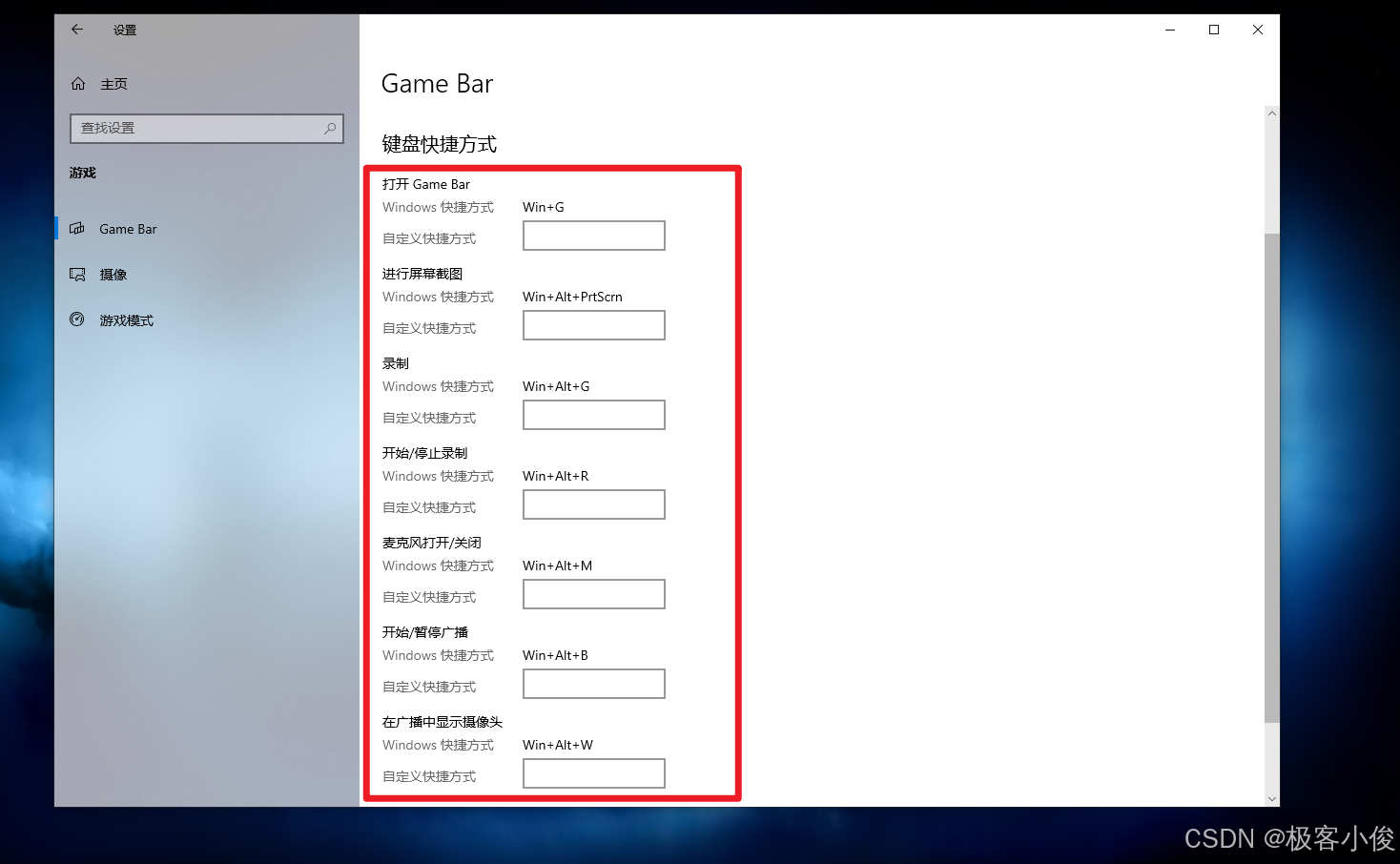Click the scrollbar up arrow
The image size is (1400, 864).
[x=1271, y=113]
